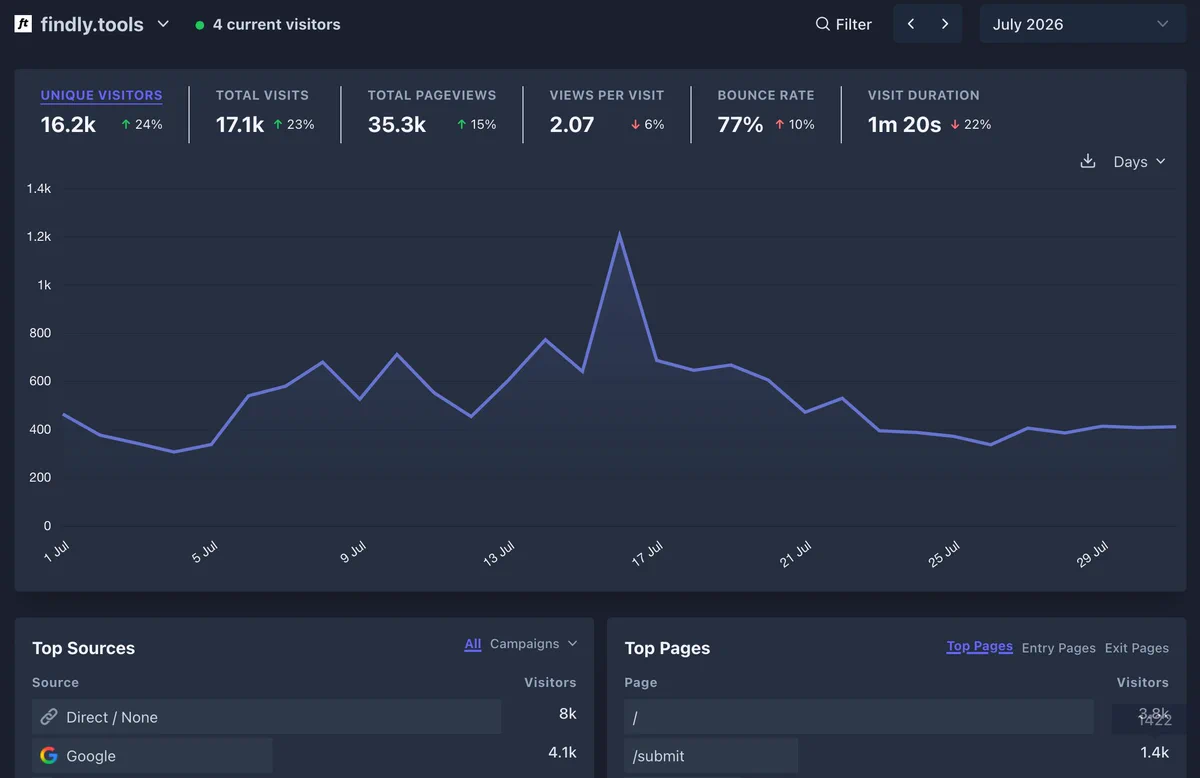Click the 17.1k total visits value
This screenshot has width=1200, height=778.
point(240,125)
